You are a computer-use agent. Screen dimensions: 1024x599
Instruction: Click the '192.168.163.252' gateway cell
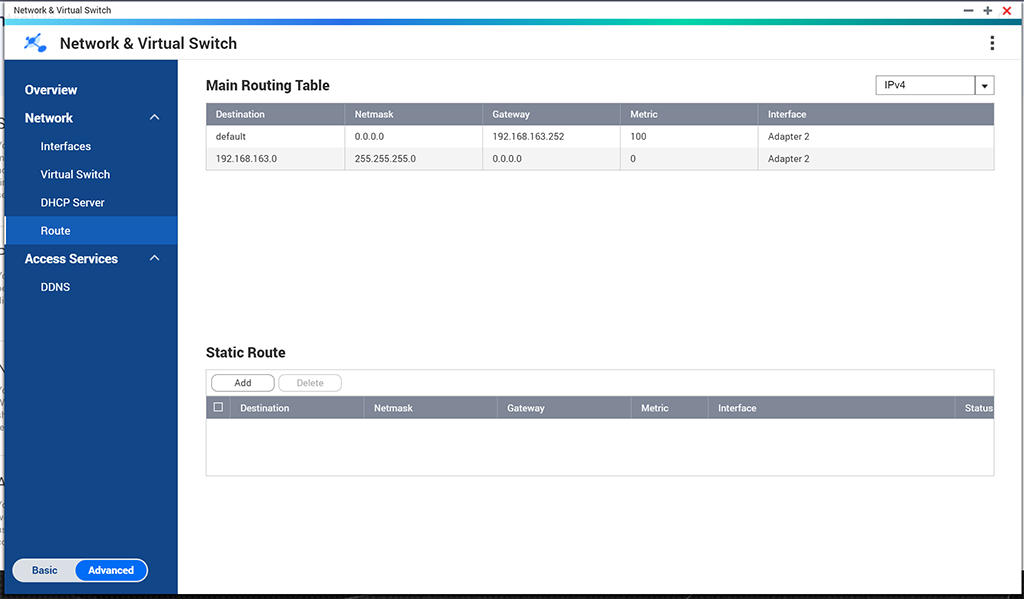pos(551,137)
